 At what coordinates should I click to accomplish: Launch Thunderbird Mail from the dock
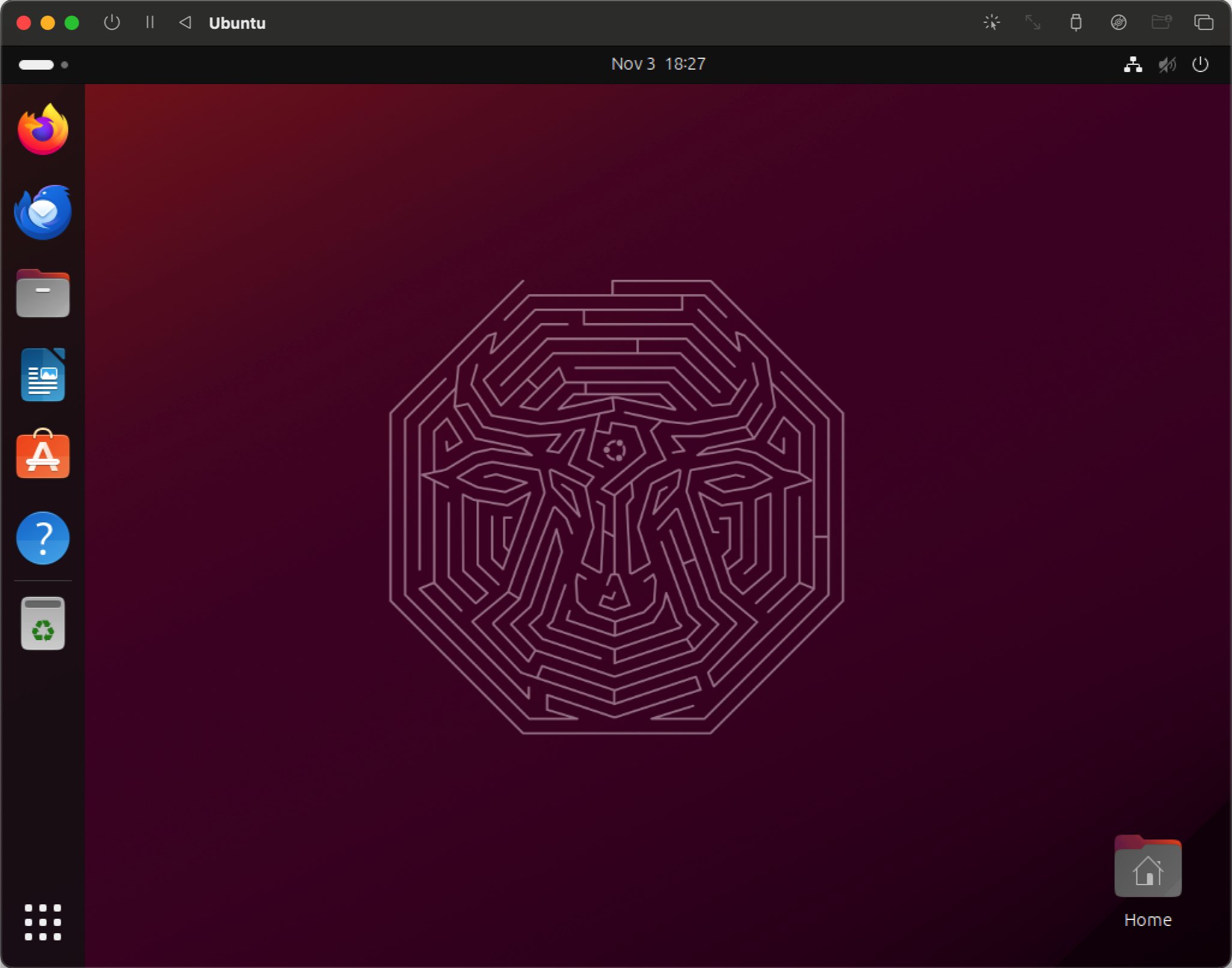tap(43, 212)
